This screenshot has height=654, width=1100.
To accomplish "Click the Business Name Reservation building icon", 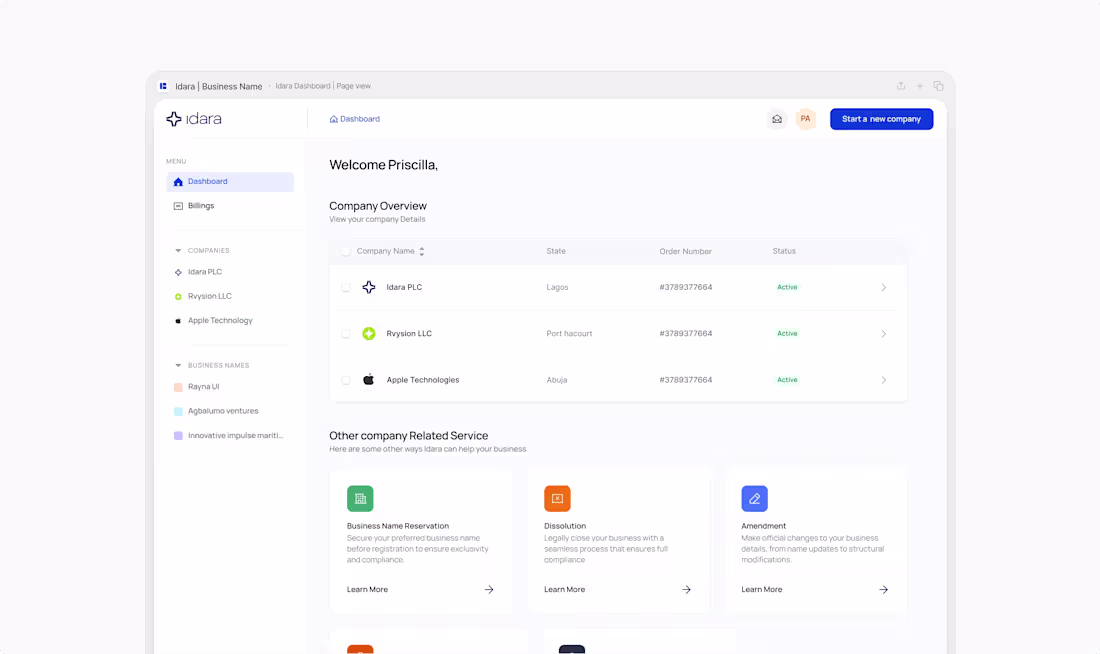I will [x=360, y=498].
